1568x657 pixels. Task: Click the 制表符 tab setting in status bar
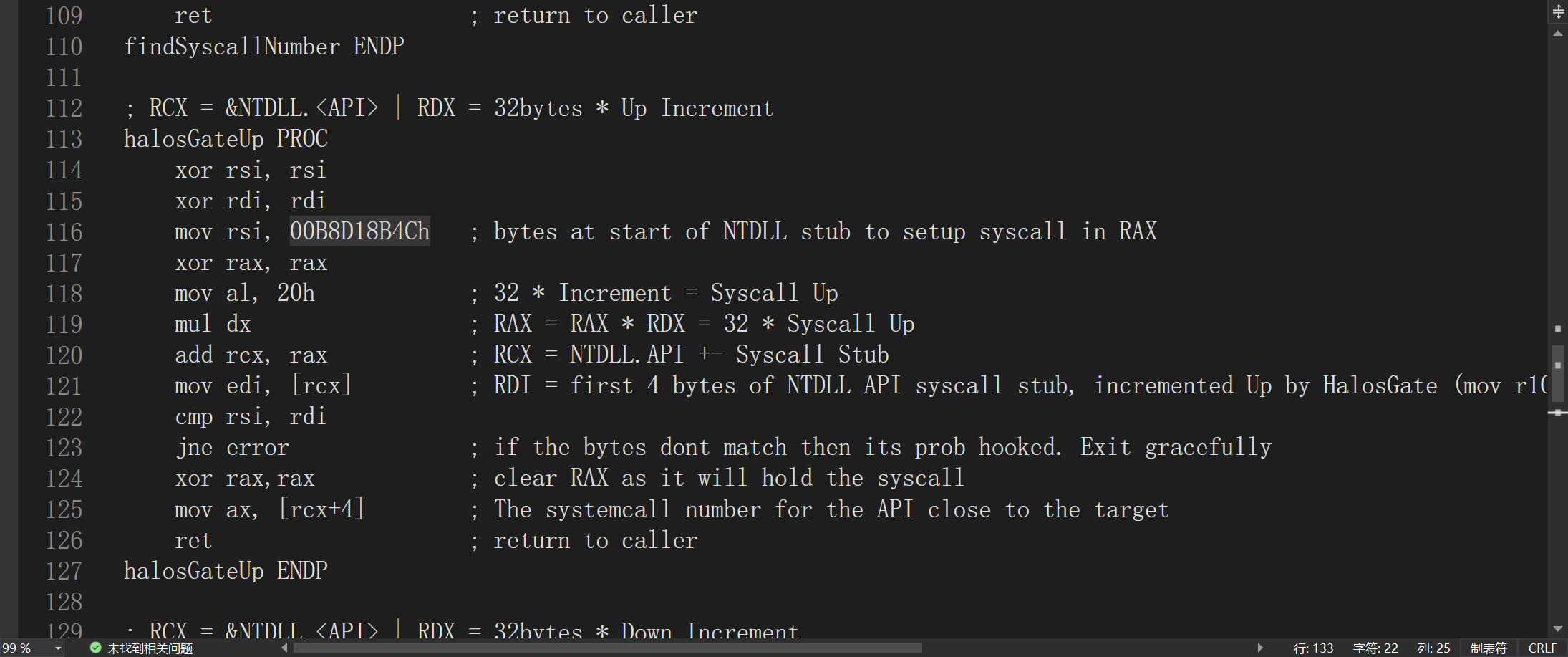(1489, 648)
